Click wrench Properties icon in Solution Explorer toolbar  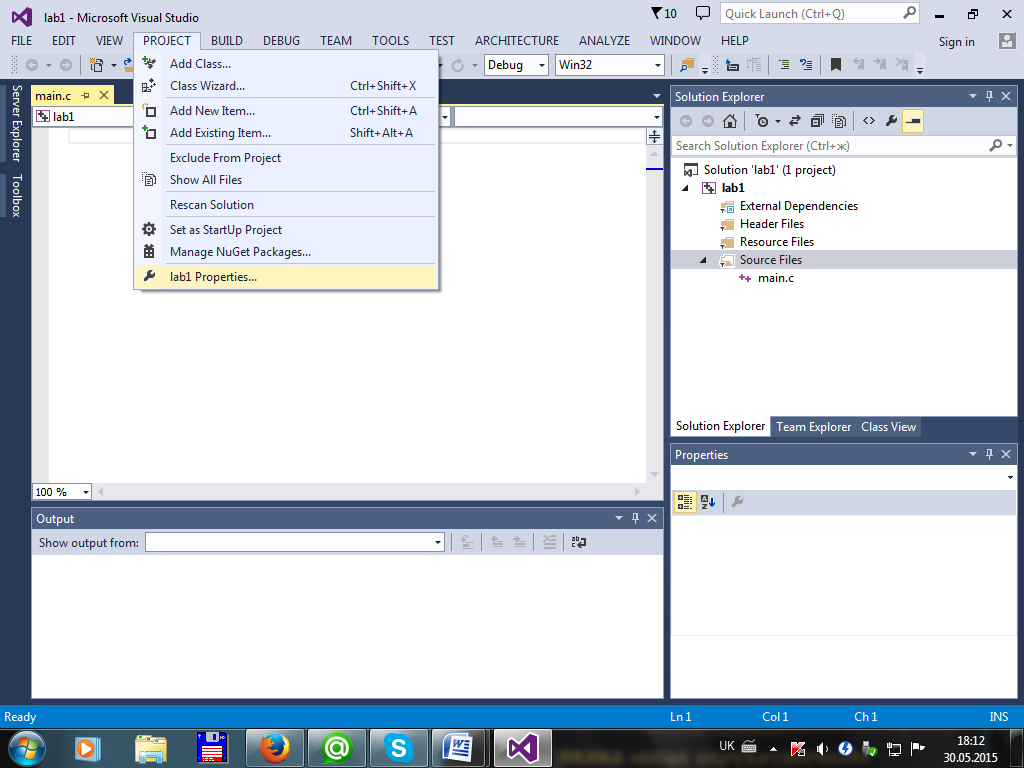click(x=891, y=121)
